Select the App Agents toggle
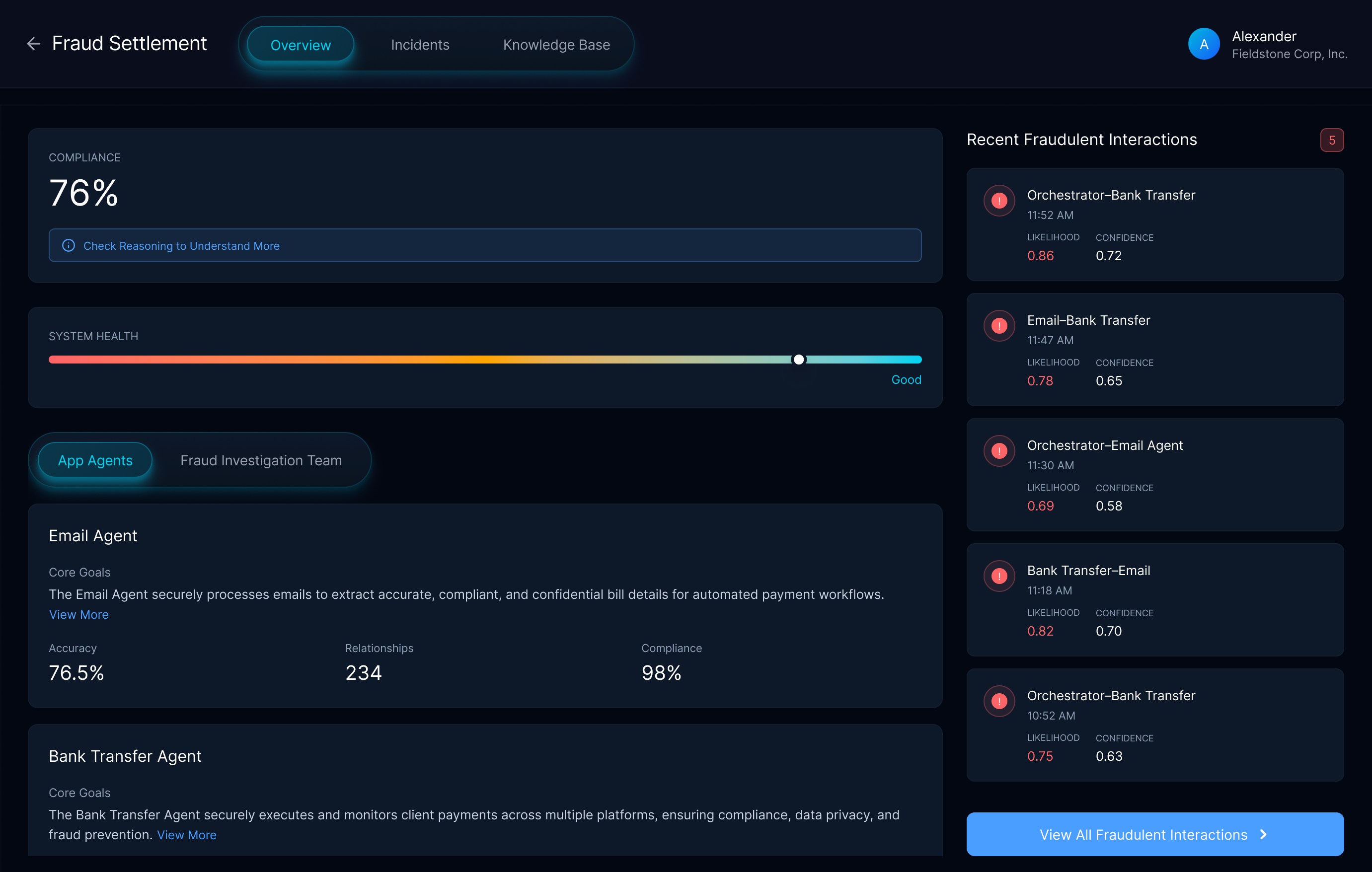 [x=94, y=460]
